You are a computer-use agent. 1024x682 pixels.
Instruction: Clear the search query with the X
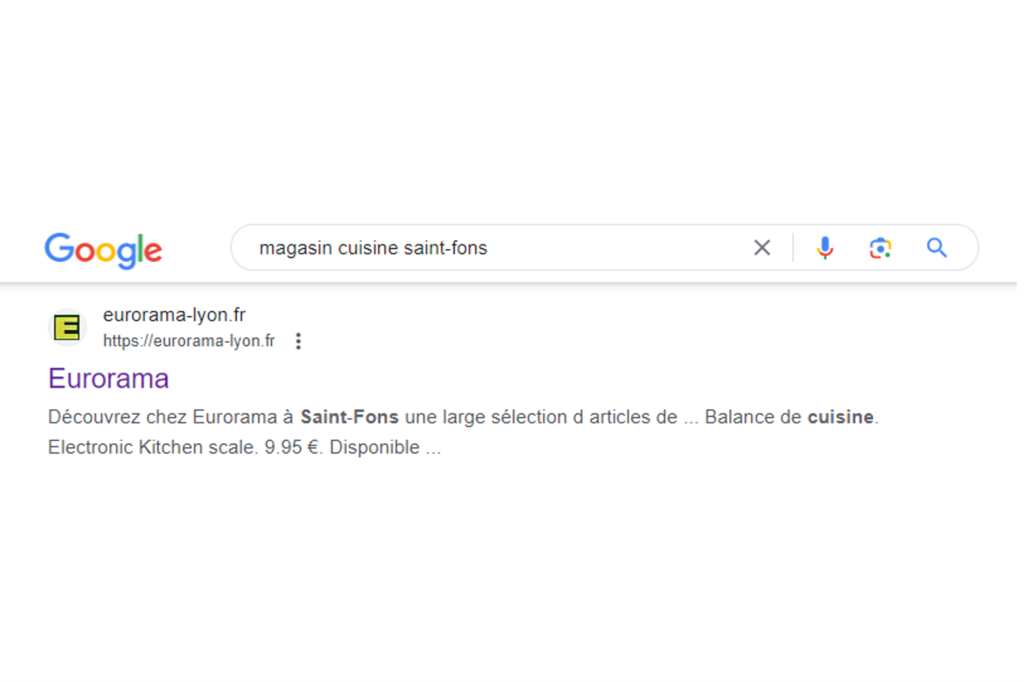tap(762, 248)
